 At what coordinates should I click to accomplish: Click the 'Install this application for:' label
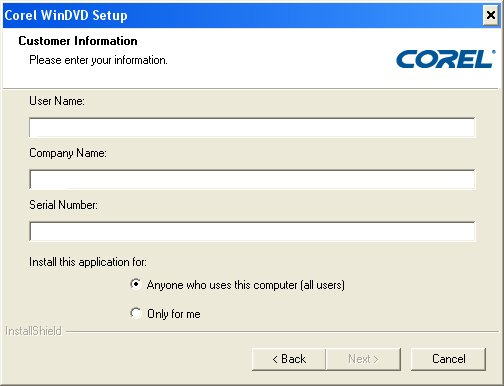tap(88, 262)
